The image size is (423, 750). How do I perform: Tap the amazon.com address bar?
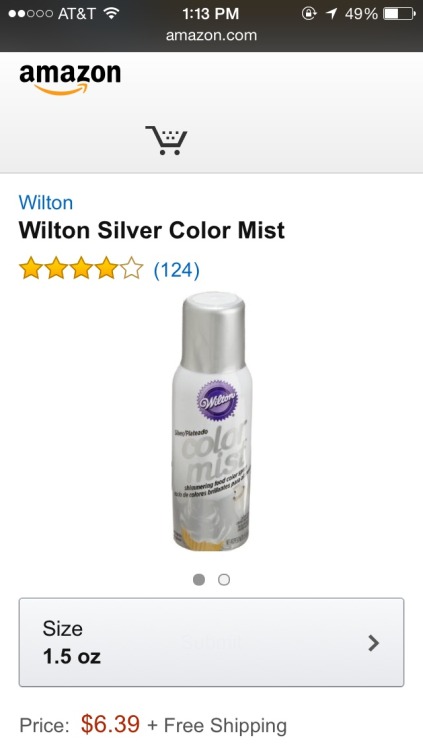point(212,35)
